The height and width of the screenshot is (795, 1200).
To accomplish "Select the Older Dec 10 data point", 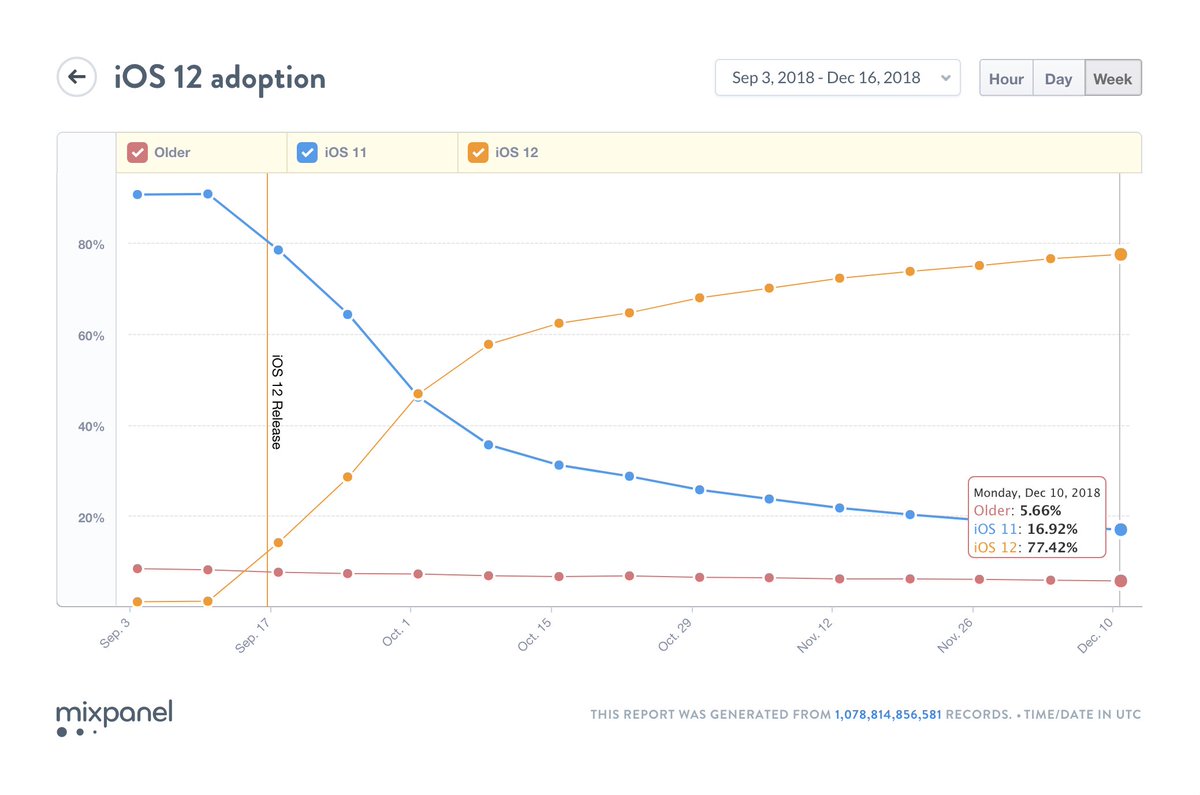I will click(1121, 581).
